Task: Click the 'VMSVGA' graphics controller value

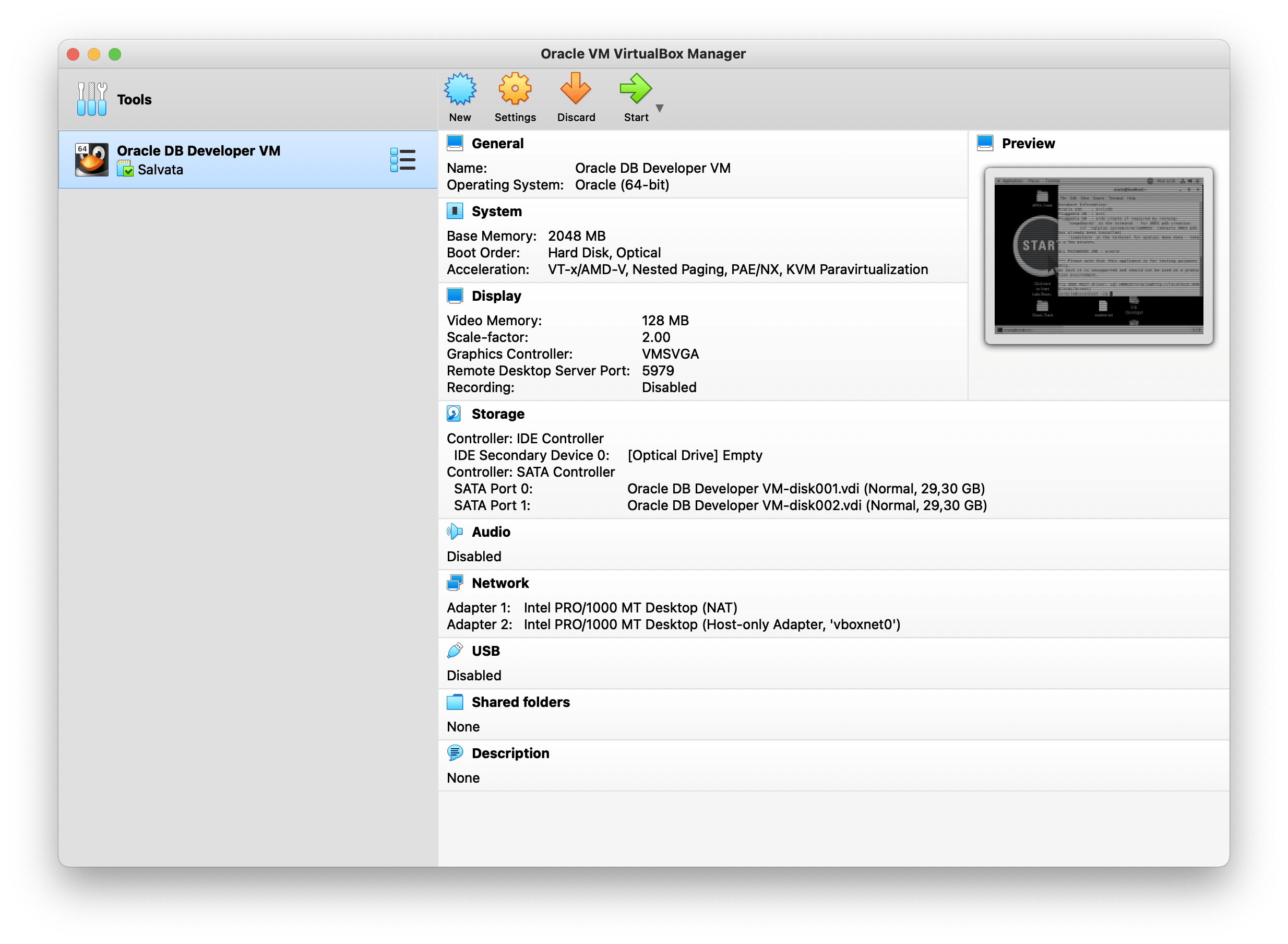Action: (x=670, y=353)
